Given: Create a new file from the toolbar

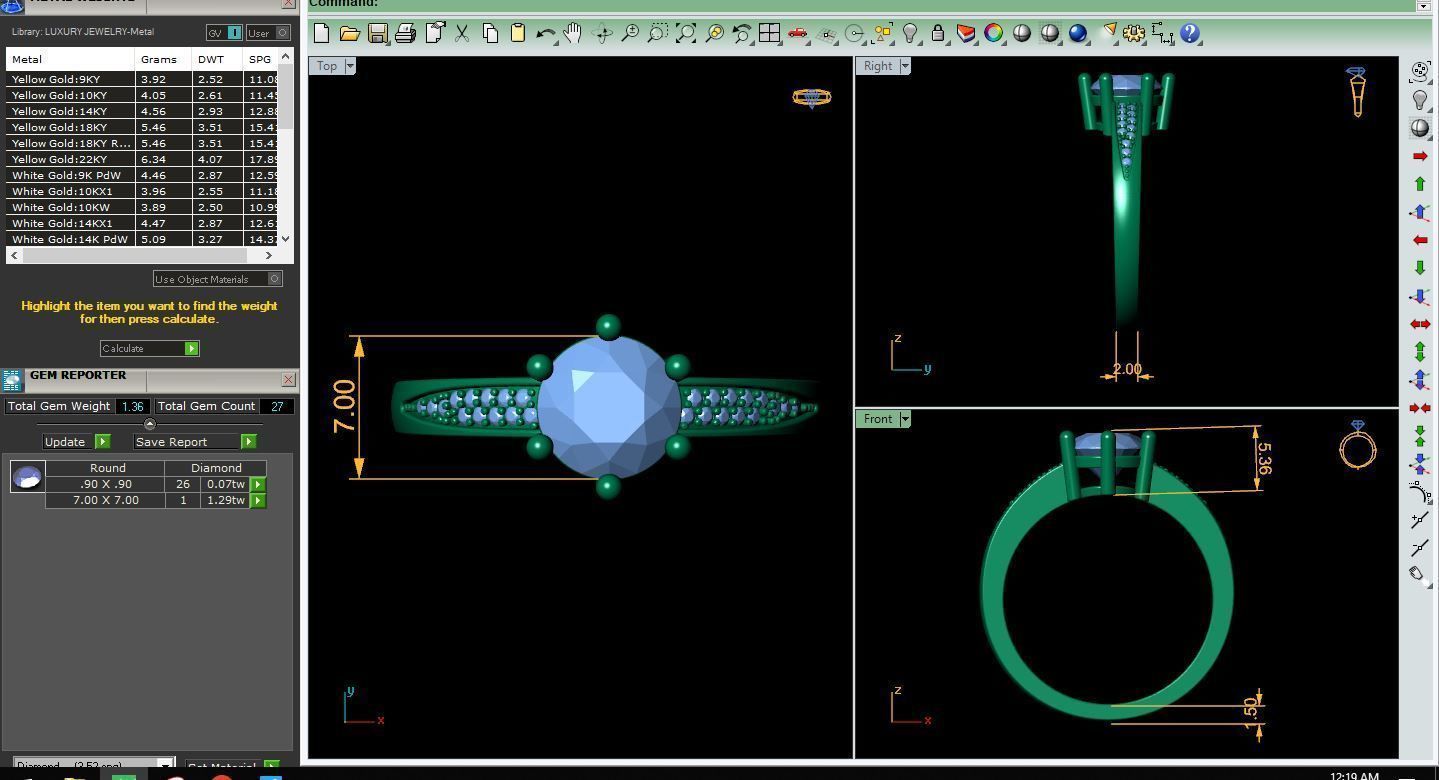Looking at the screenshot, I should [x=321, y=33].
